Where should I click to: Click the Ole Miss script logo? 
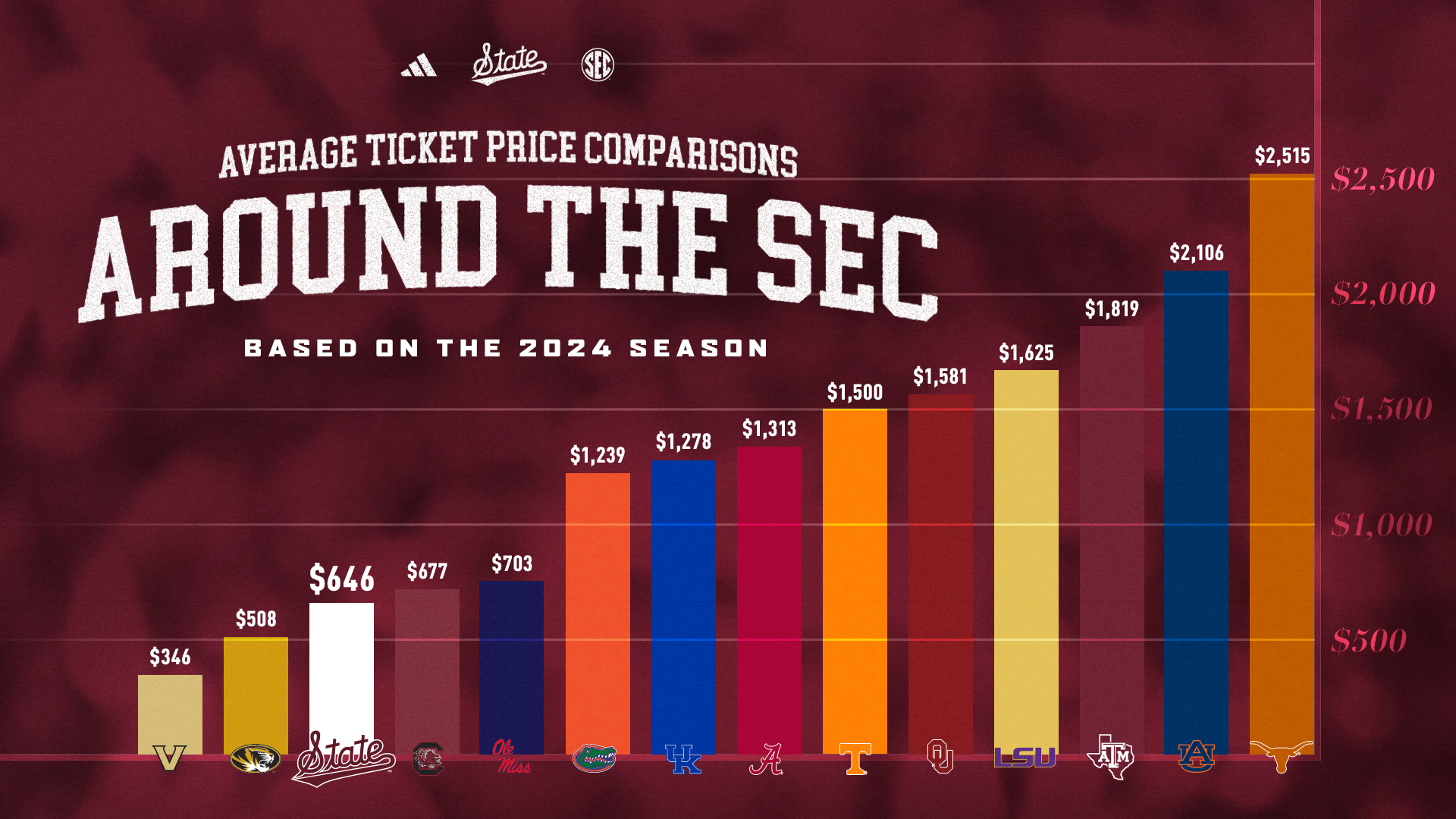pyautogui.click(x=512, y=757)
